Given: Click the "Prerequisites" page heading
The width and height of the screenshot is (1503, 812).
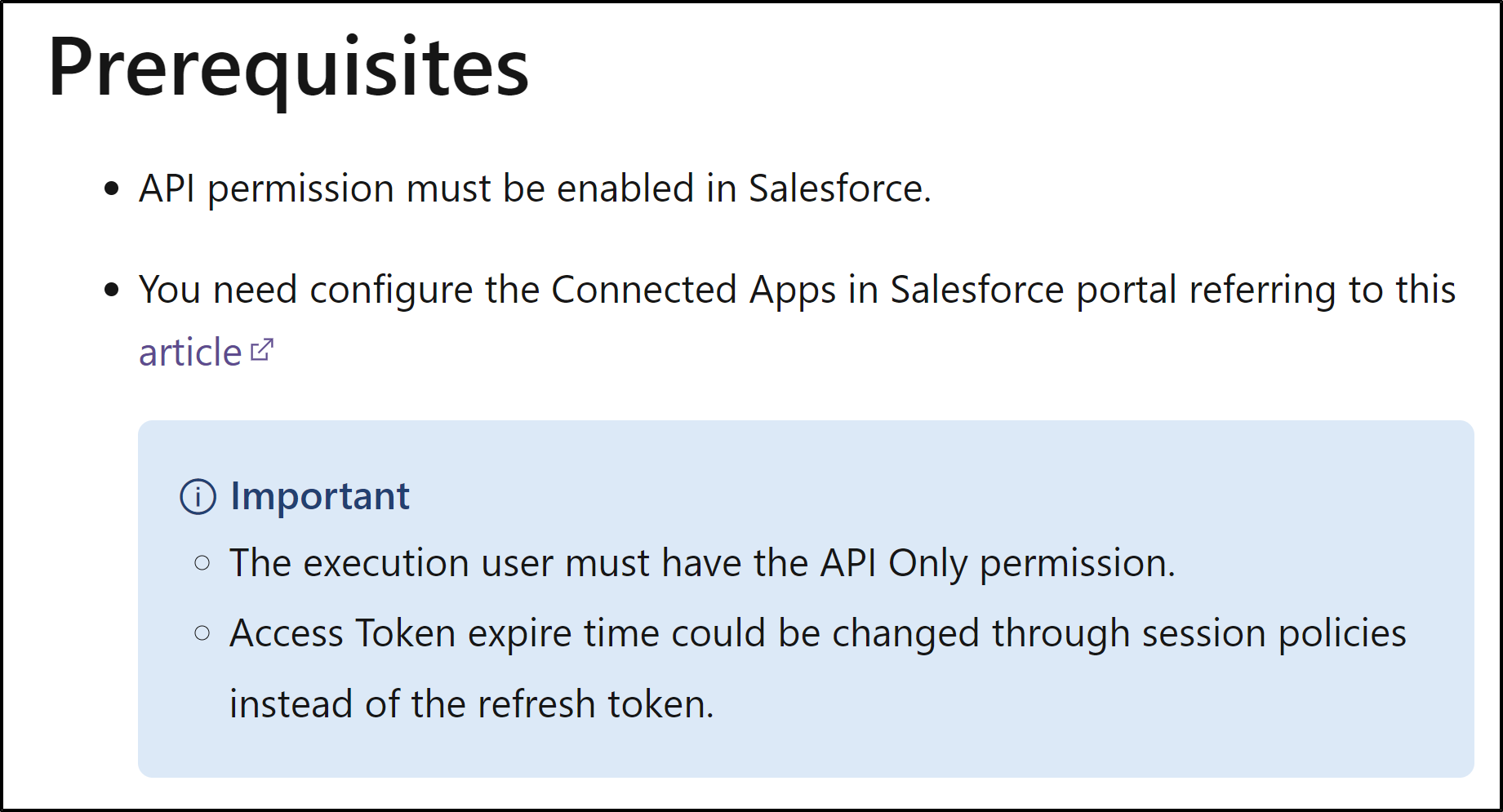Looking at the screenshot, I should (288, 68).
